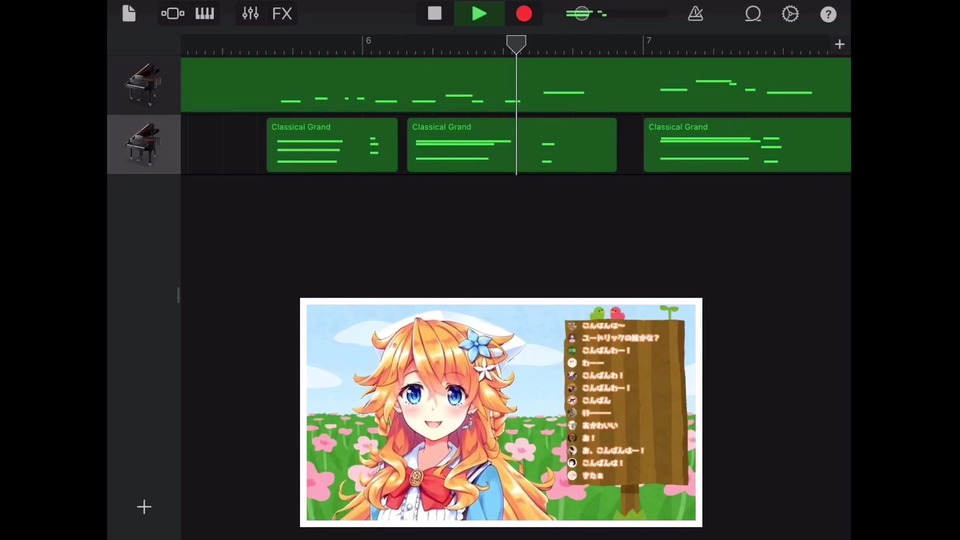Image resolution: width=960 pixels, height=540 pixels.
Task: Open the FX panel
Action: (x=282, y=13)
